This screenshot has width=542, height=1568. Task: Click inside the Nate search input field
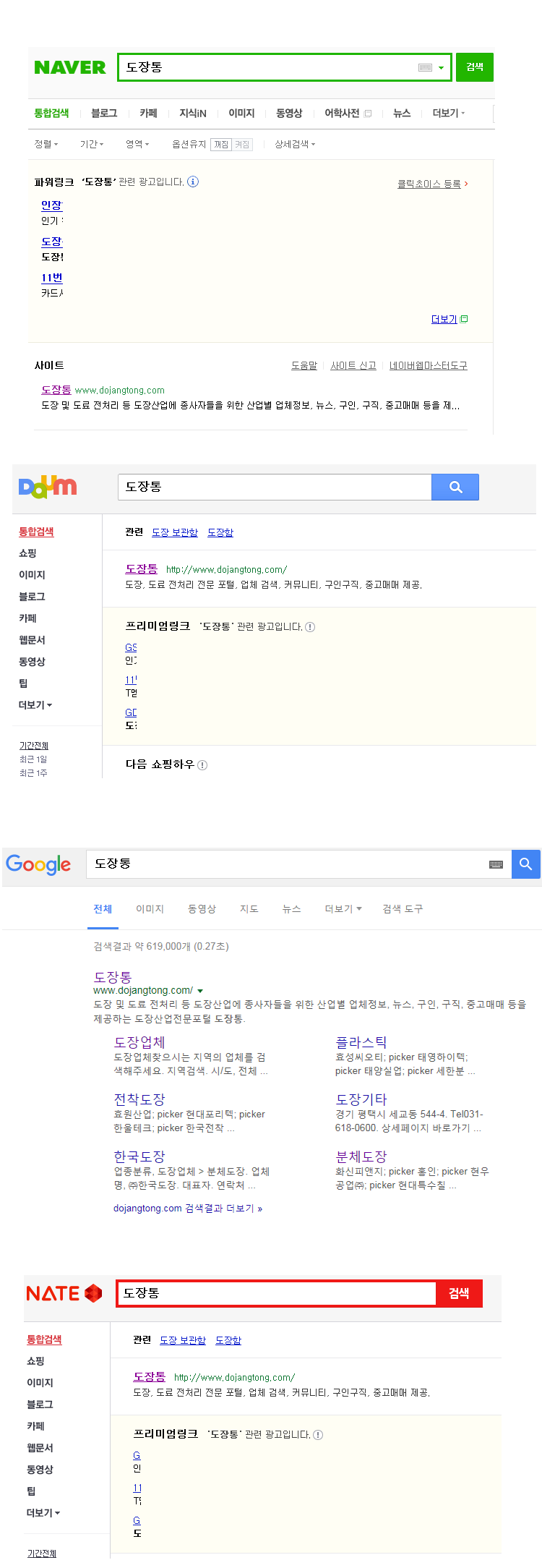[278, 1293]
